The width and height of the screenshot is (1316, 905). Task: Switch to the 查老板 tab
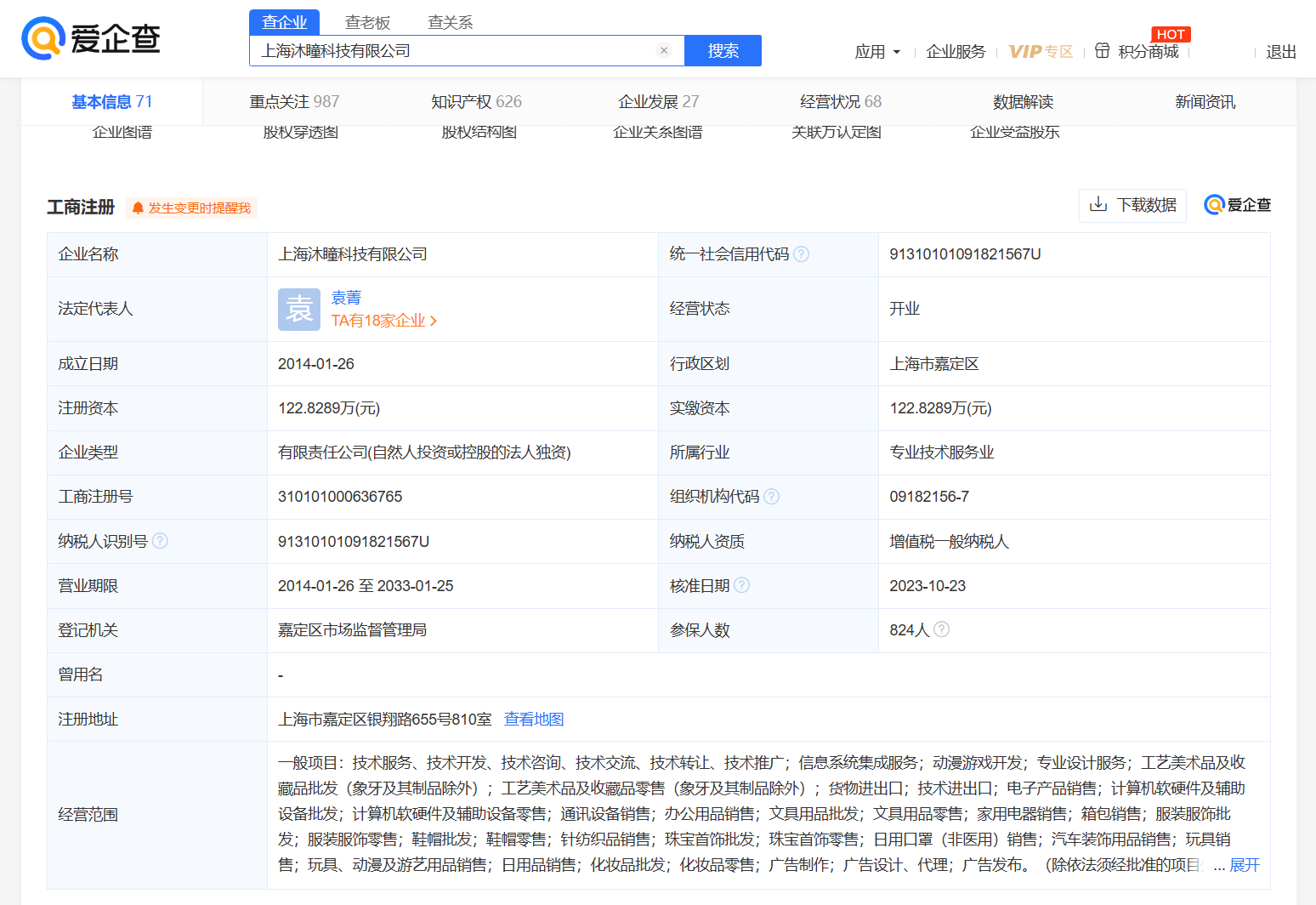pos(369,22)
